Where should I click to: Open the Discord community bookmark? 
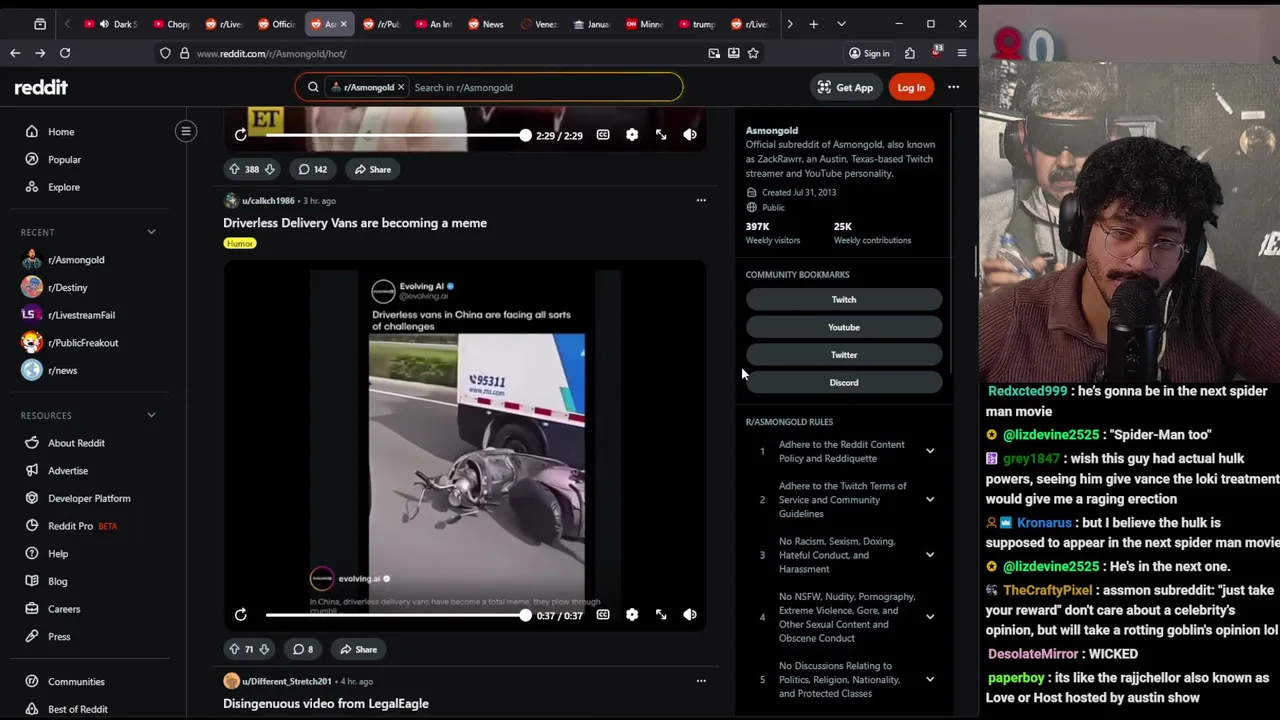(x=844, y=382)
